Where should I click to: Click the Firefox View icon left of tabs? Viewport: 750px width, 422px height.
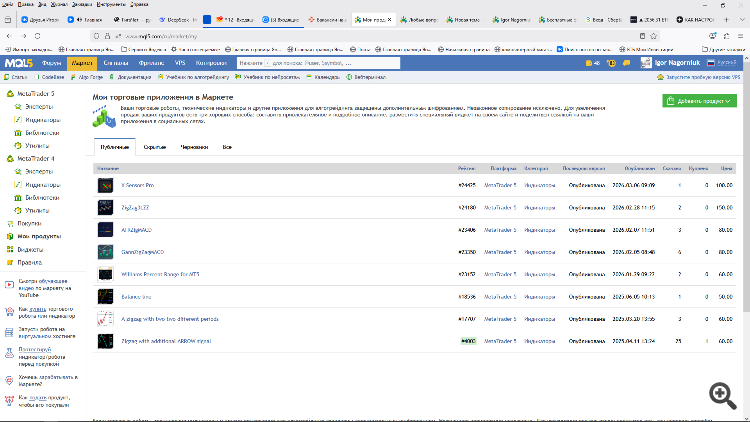8,20
